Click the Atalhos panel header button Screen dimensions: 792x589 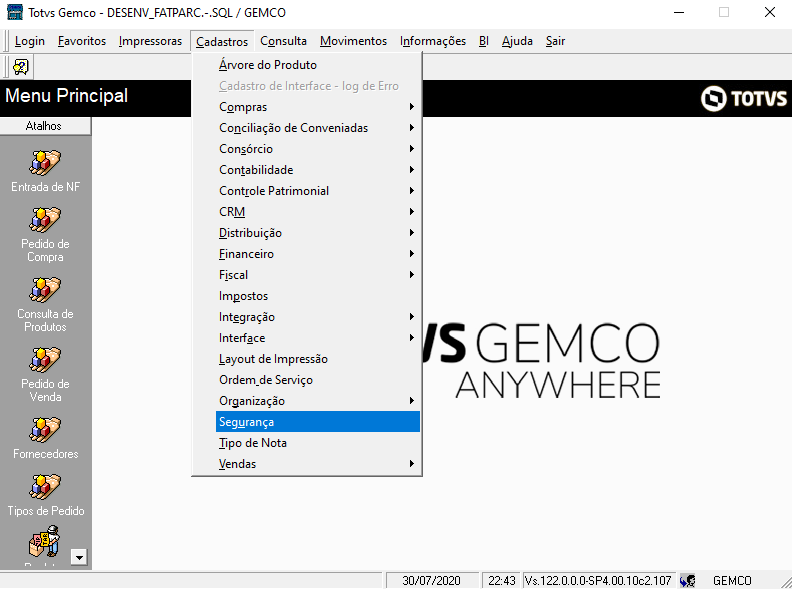pyautogui.click(x=45, y=126)
